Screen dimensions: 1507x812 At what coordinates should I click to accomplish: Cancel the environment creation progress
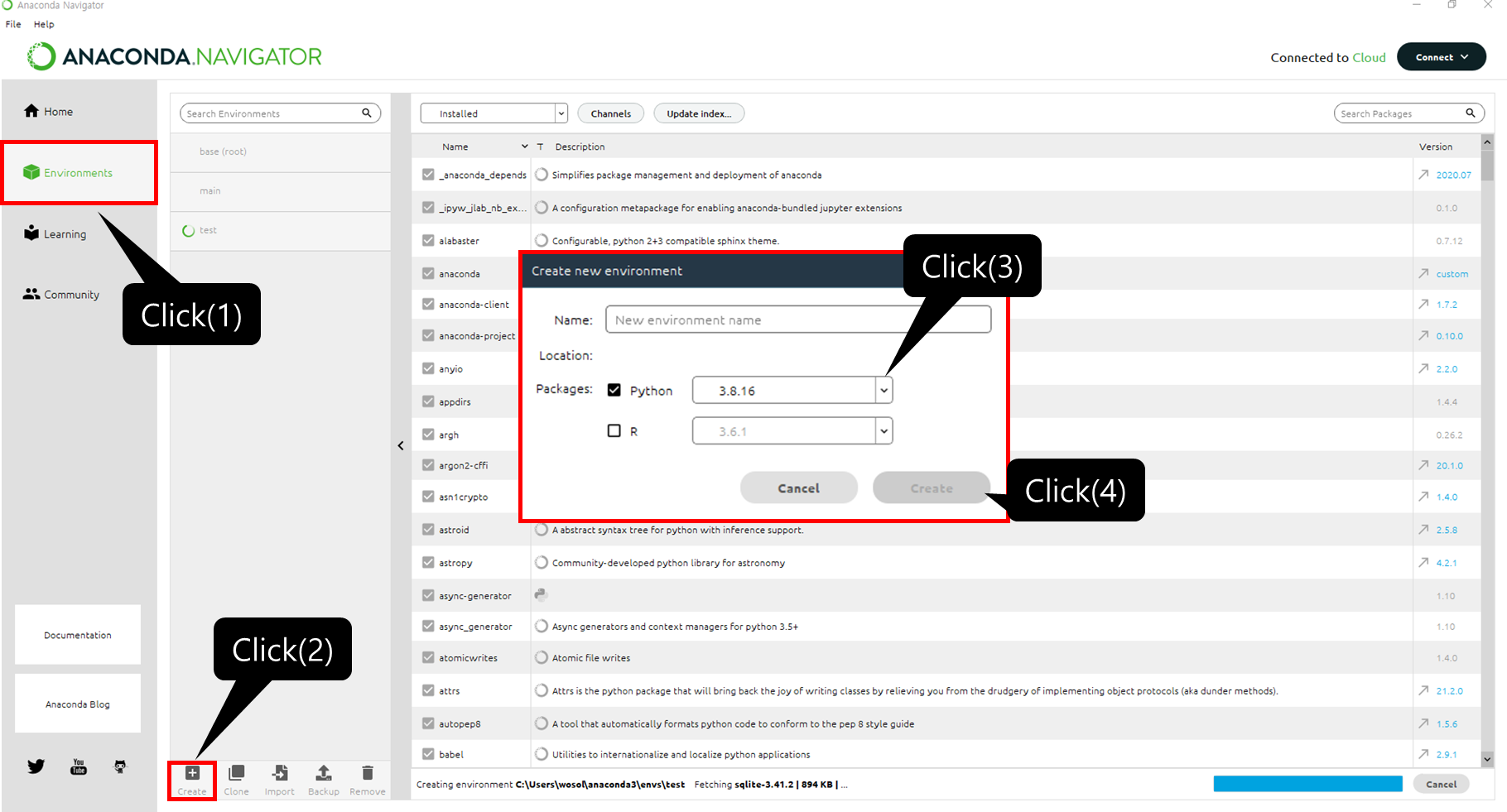tap(1441, 784)
